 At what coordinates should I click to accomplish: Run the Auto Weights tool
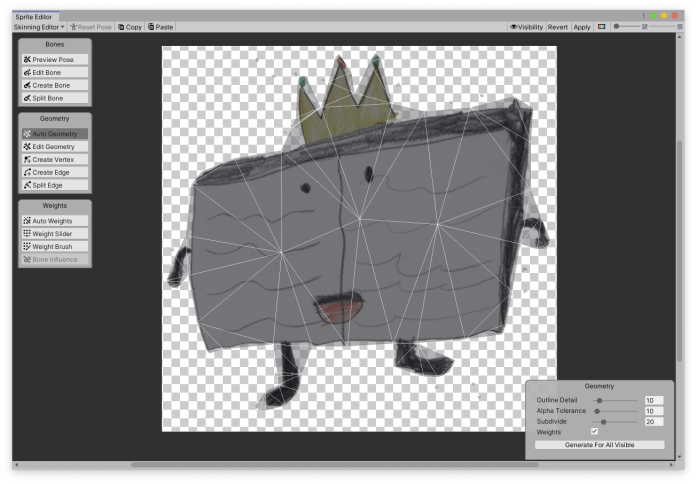(55, 221)
